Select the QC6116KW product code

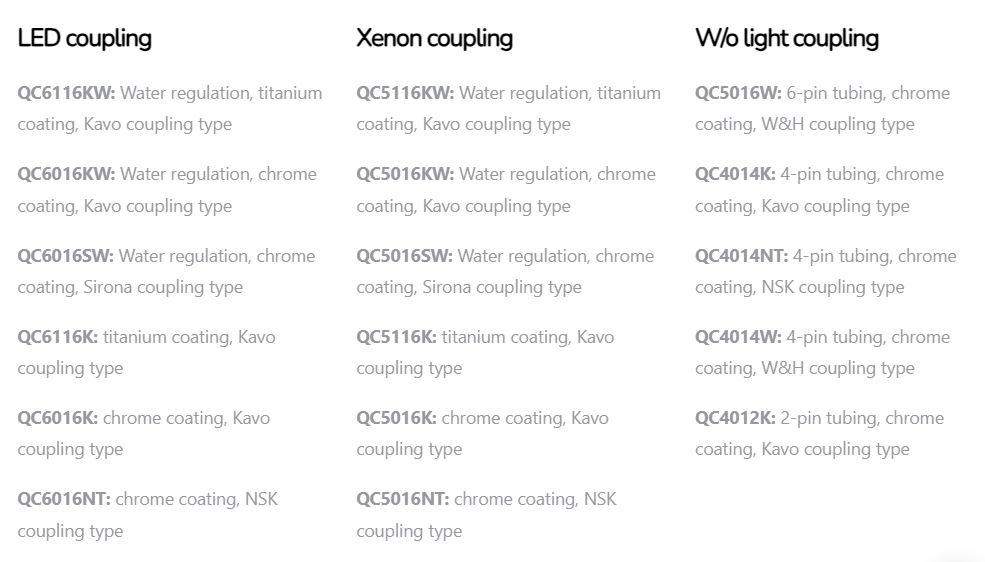pyautogui.click(x=66, y=93)
